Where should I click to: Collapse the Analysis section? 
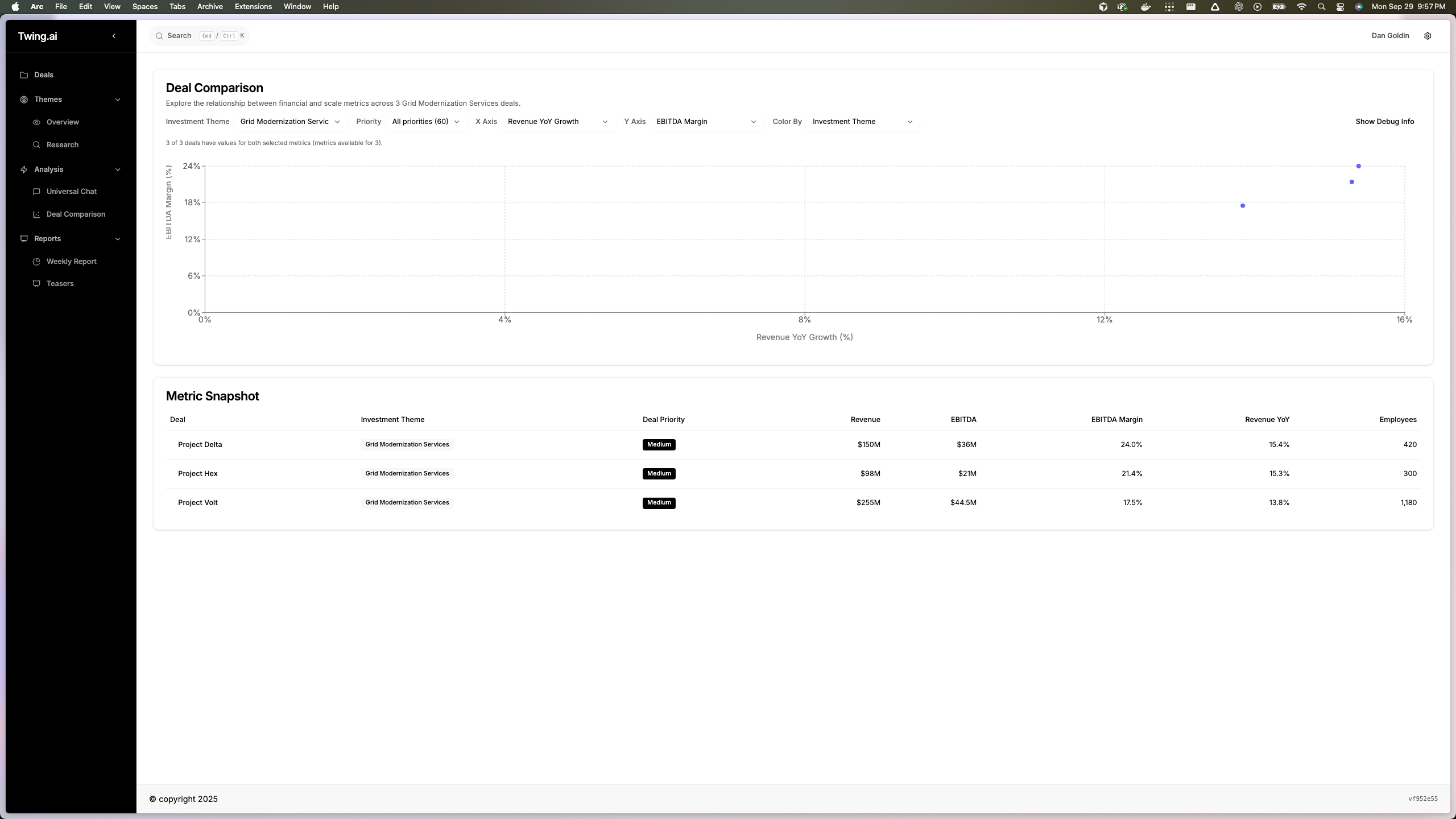click(x=118, y=169)
